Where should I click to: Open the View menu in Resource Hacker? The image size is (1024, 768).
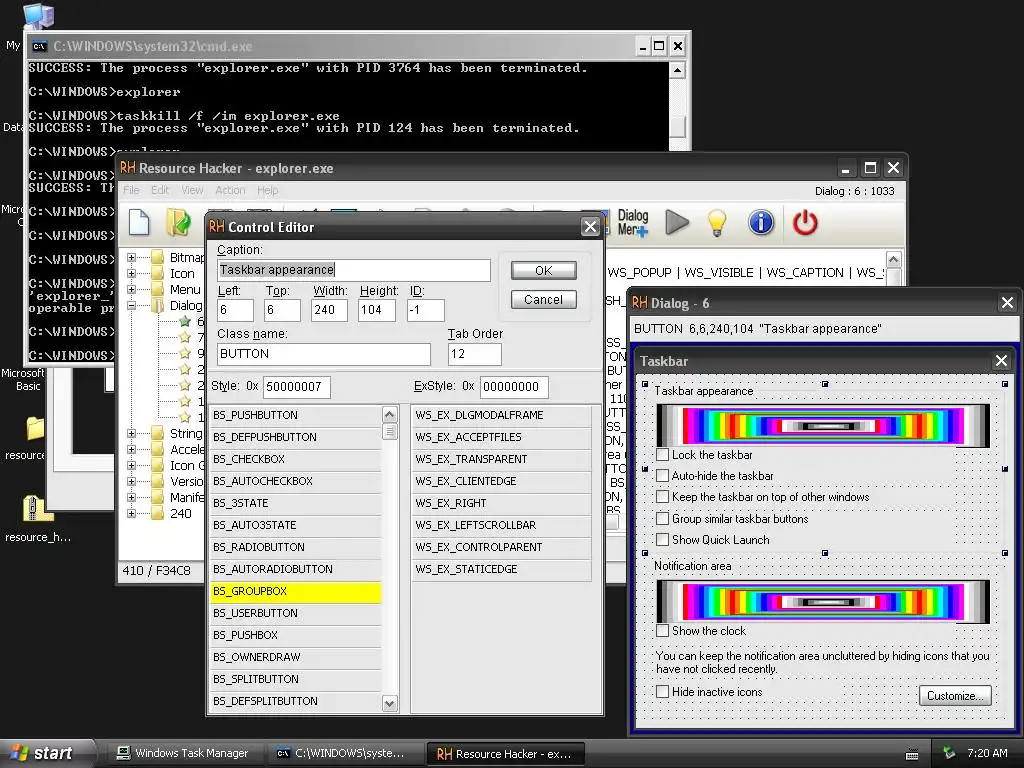click(193, 190)
